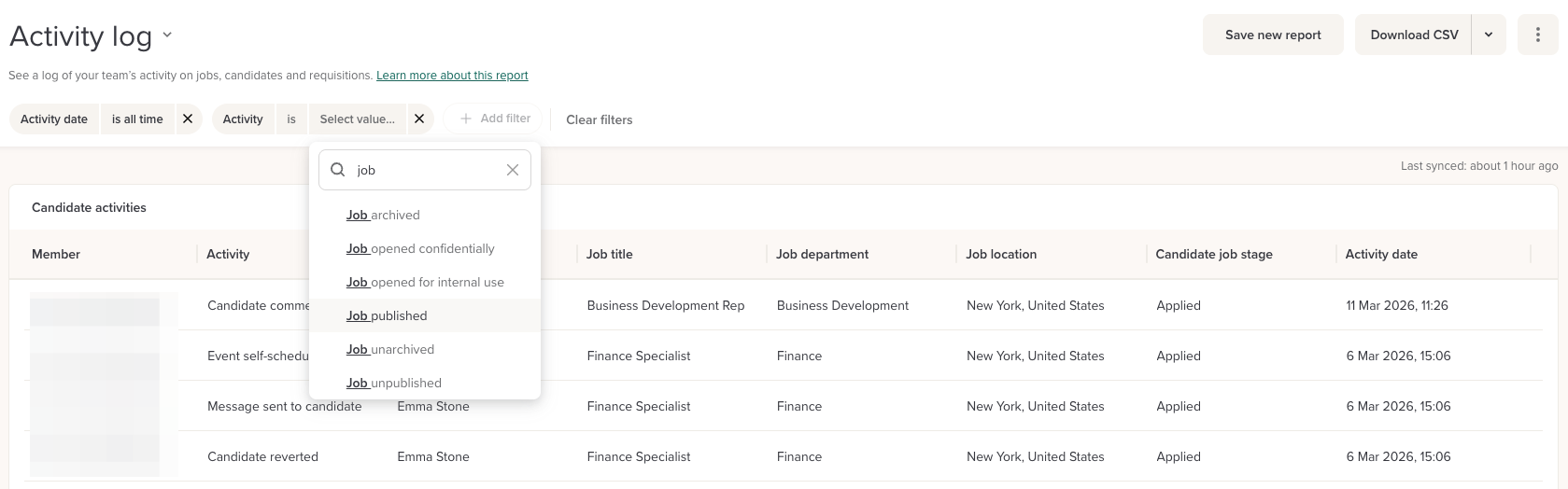Open the Activity log title dropdown
This screenshot has width=1568, height=489.
(167, 35)
